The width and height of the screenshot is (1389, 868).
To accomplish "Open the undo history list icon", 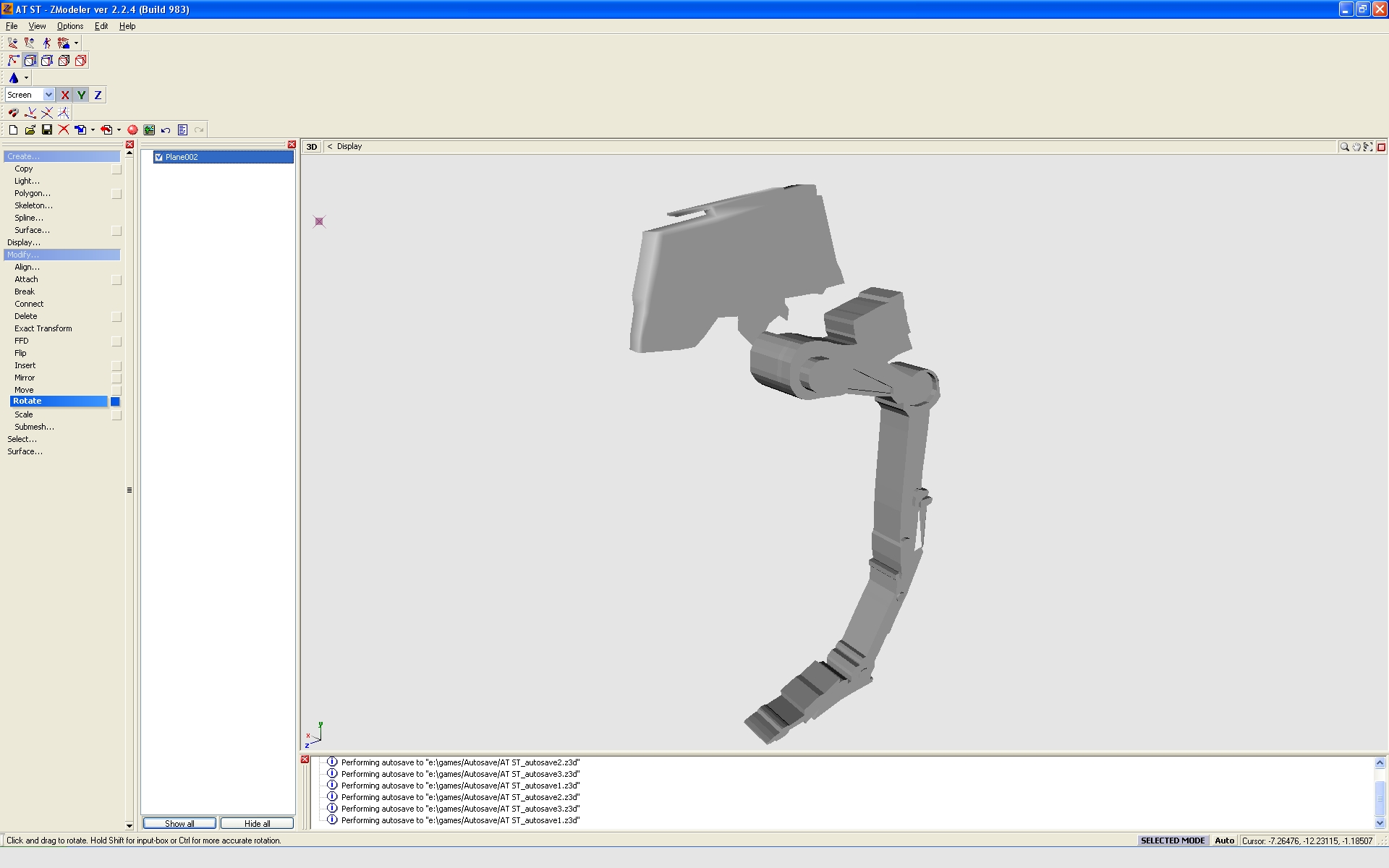I will coord(182,130).
